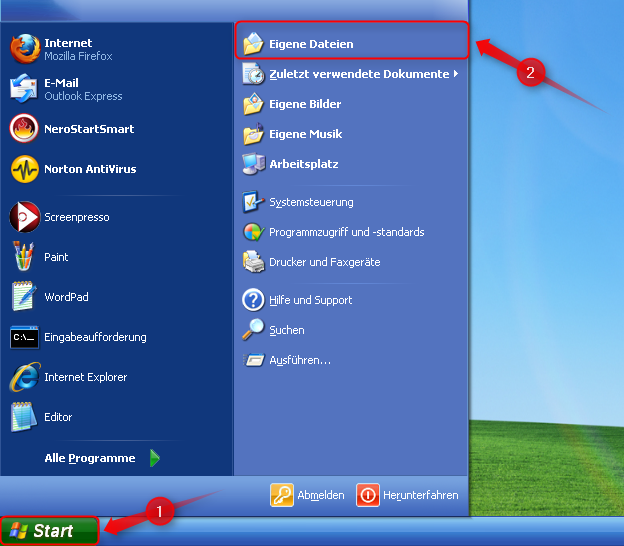The height and width of the screenshot is (546, 624).
Task: Launch the Norton AntiVirus icon
Action: [25, 169]
